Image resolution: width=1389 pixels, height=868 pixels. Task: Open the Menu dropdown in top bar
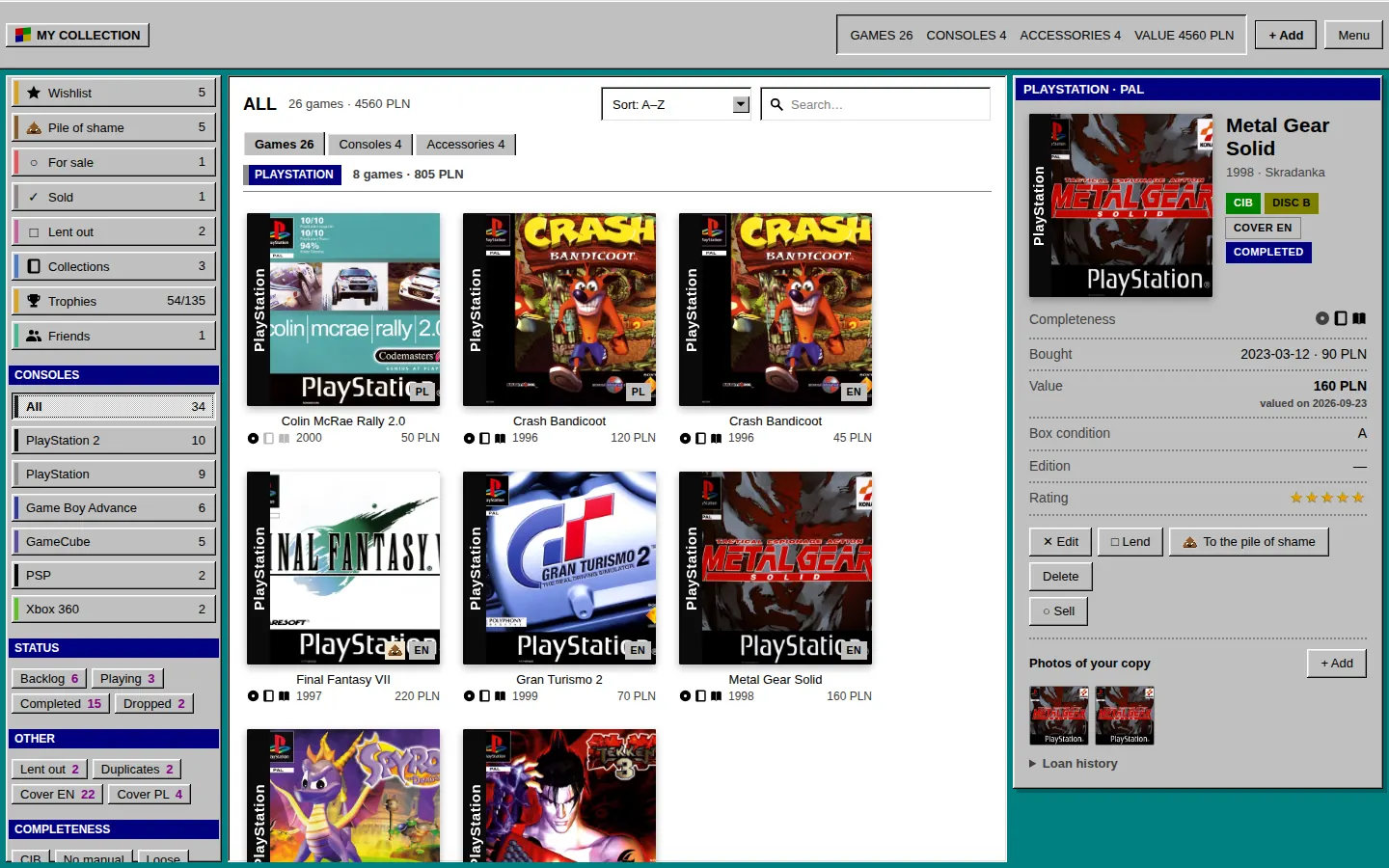(x=1353, y=36)
